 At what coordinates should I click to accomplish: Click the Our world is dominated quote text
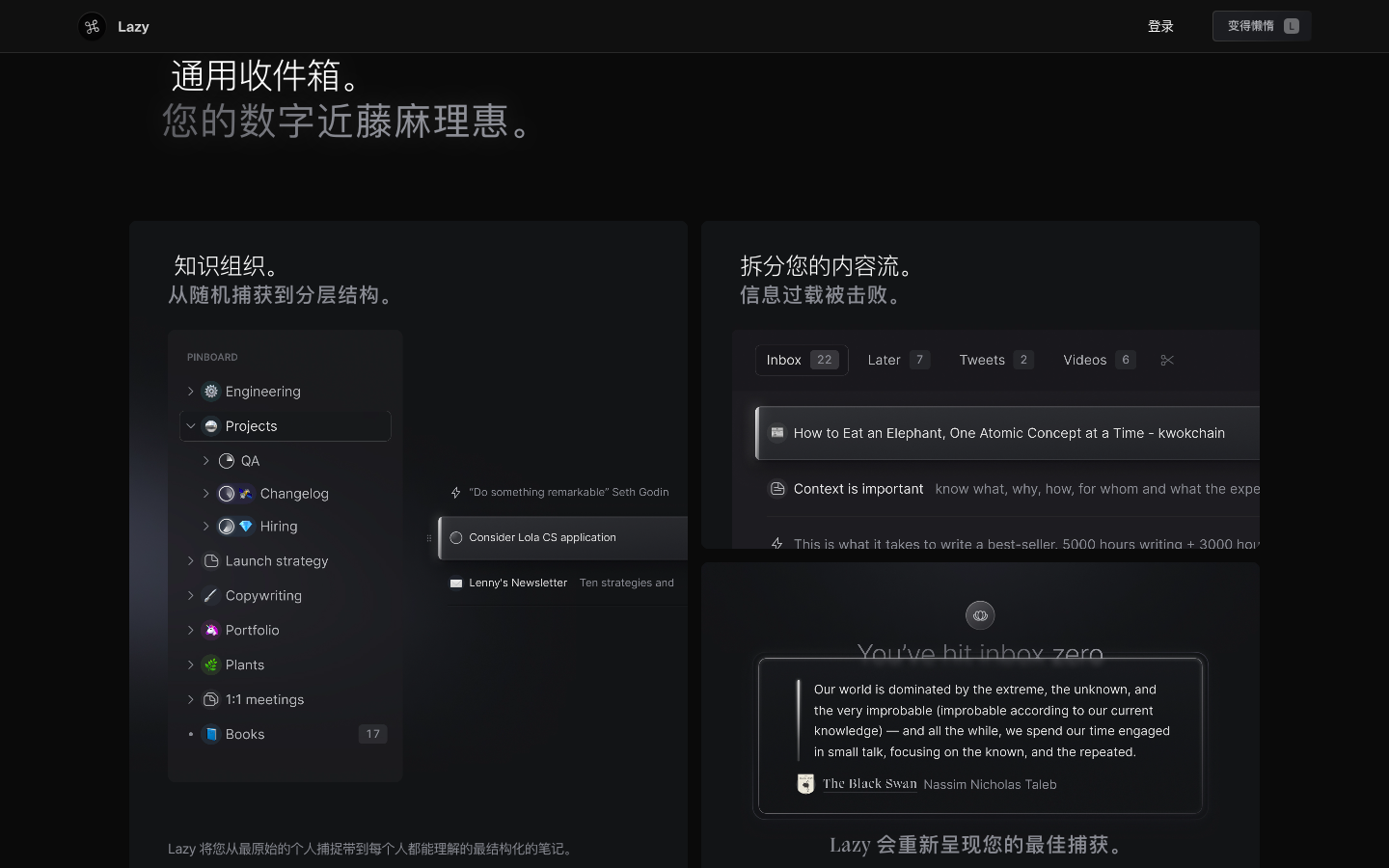point(992,720)
